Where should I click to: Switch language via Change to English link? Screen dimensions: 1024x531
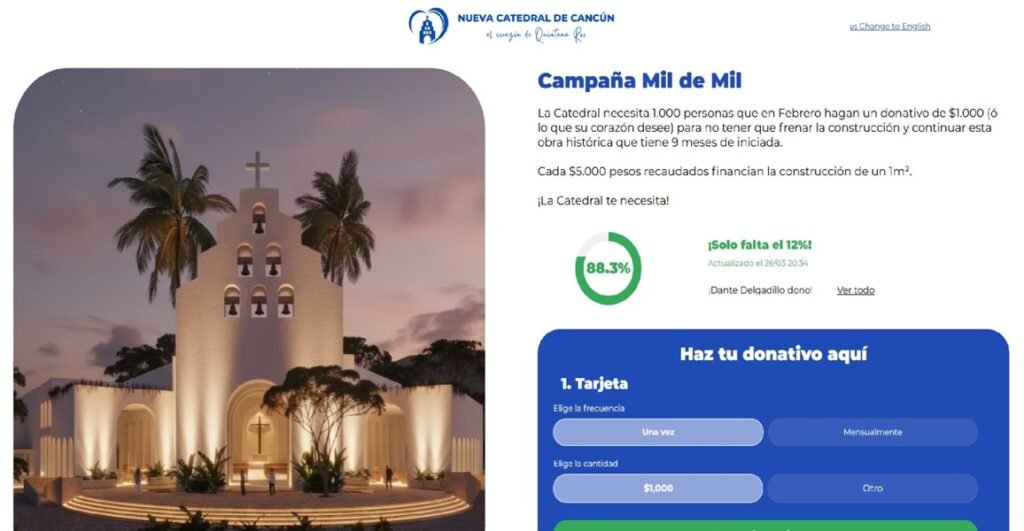(889, 26)
